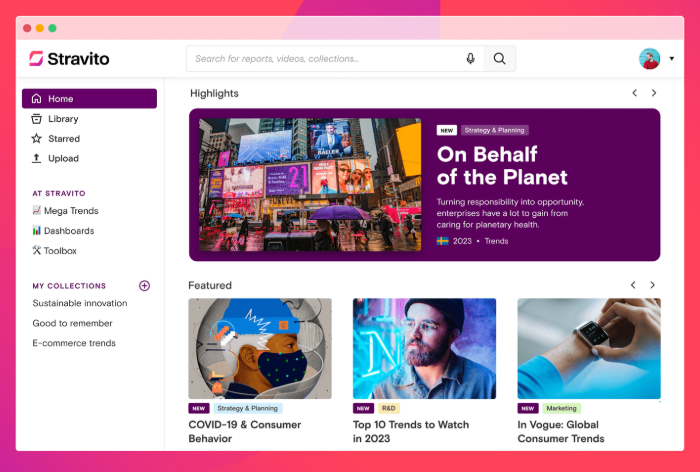Open the user profile avatar
700x472 pixels.
coord(649,59)
